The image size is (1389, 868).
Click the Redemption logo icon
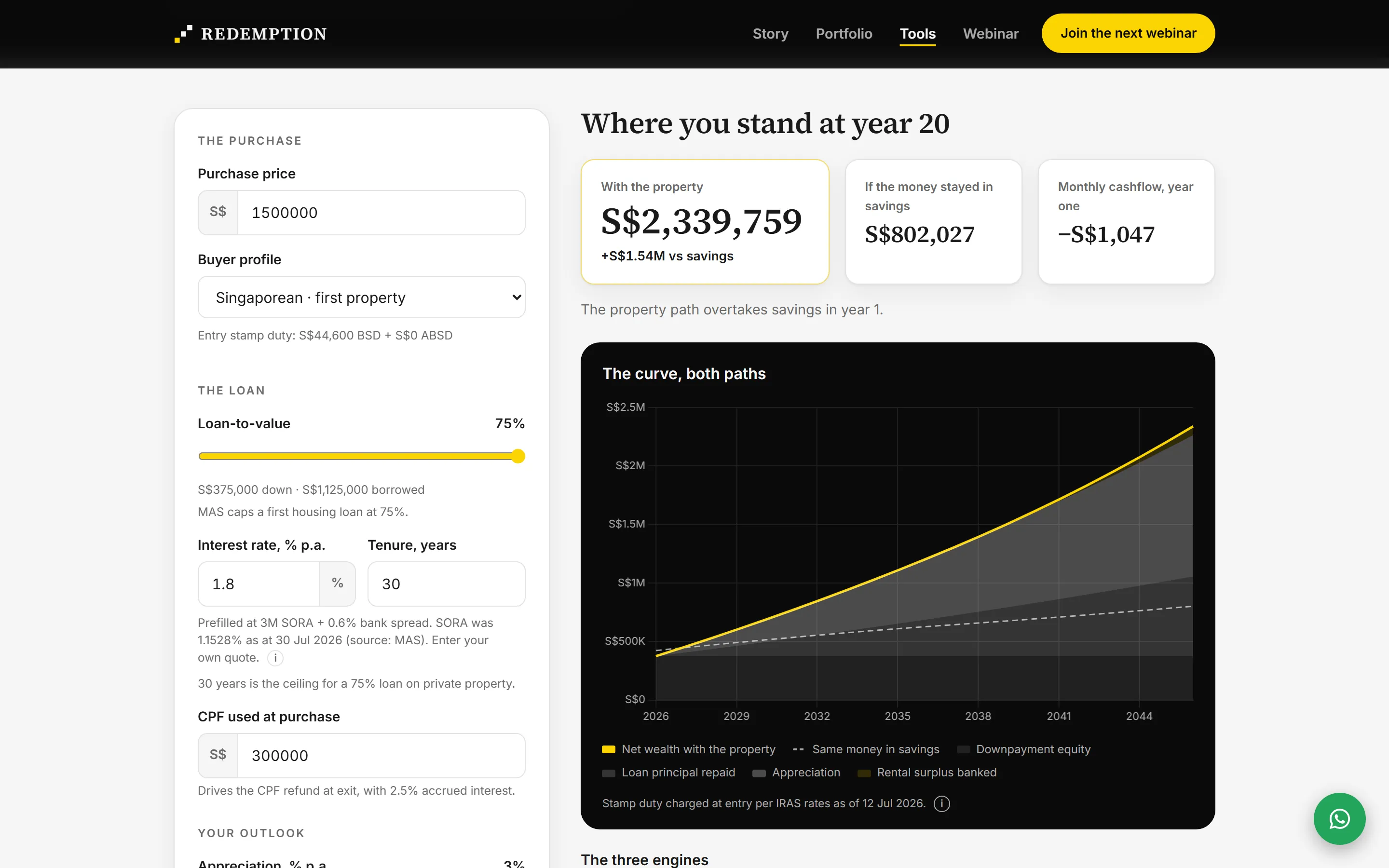point(183,34)
